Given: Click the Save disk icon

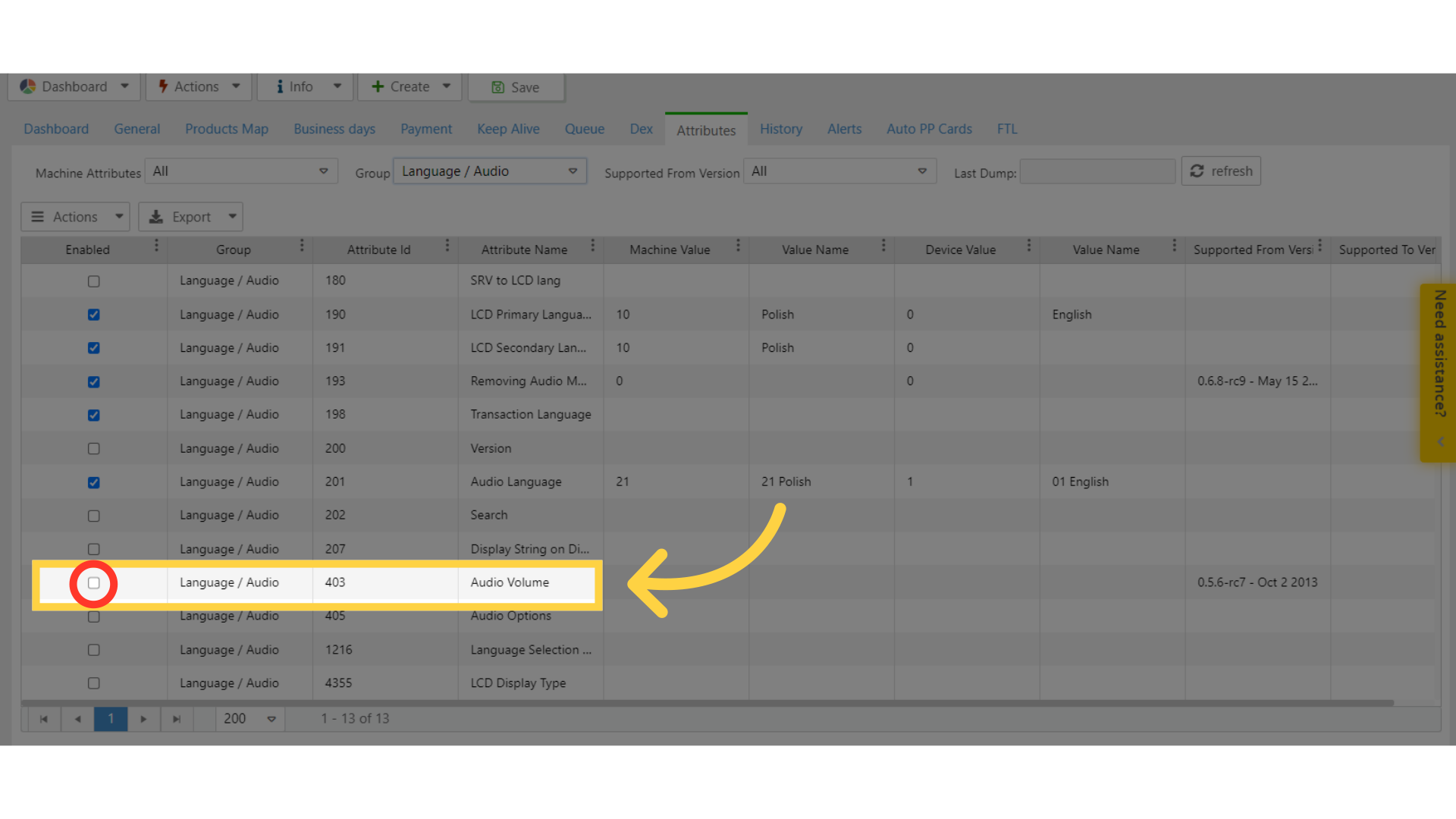Looking at the screenshot, I should click(x=498, y=87).
